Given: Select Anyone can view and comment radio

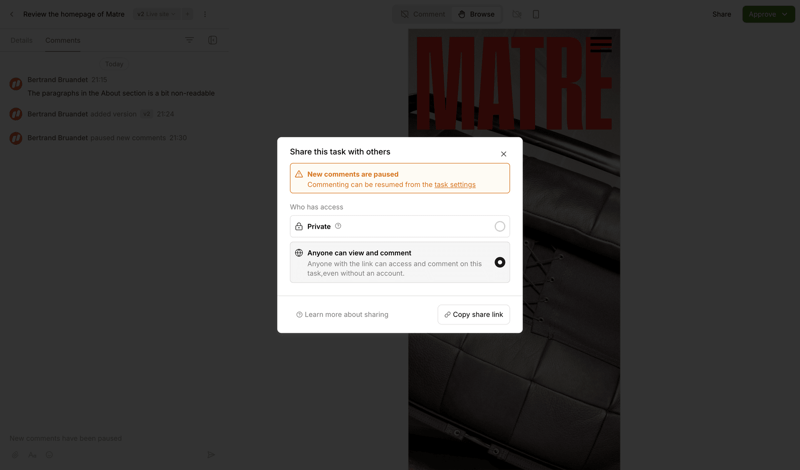Looking at the screenshot, I should [x=499, y=262].
